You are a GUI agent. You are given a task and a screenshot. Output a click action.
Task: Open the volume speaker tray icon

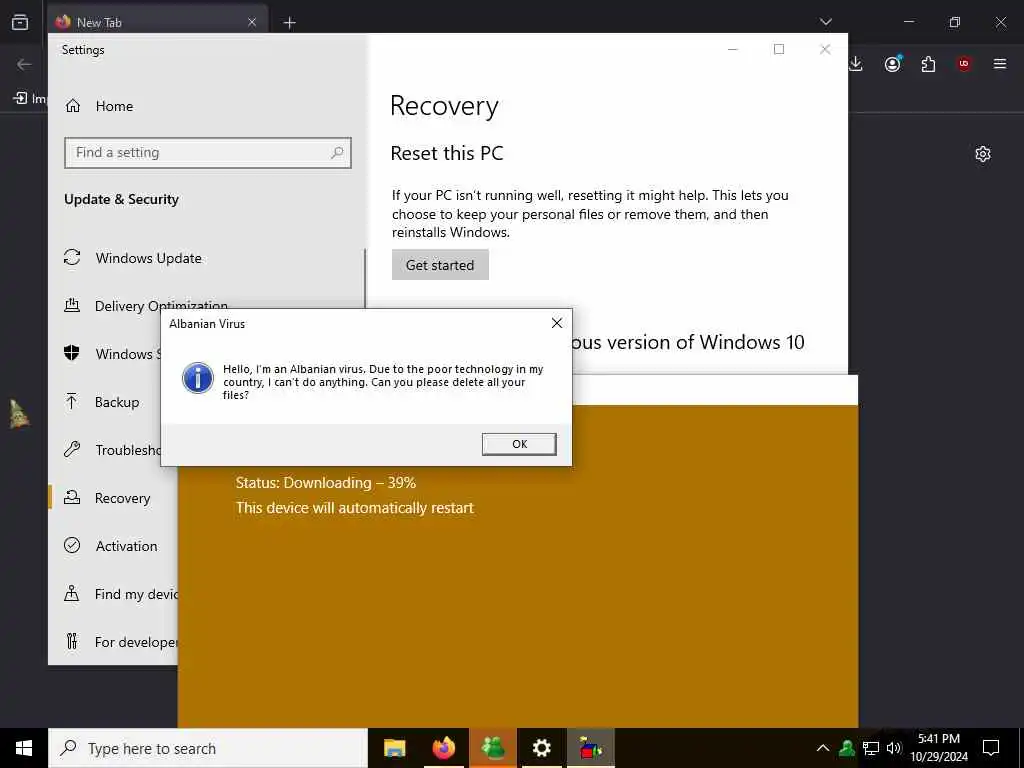tap(894, 748)
